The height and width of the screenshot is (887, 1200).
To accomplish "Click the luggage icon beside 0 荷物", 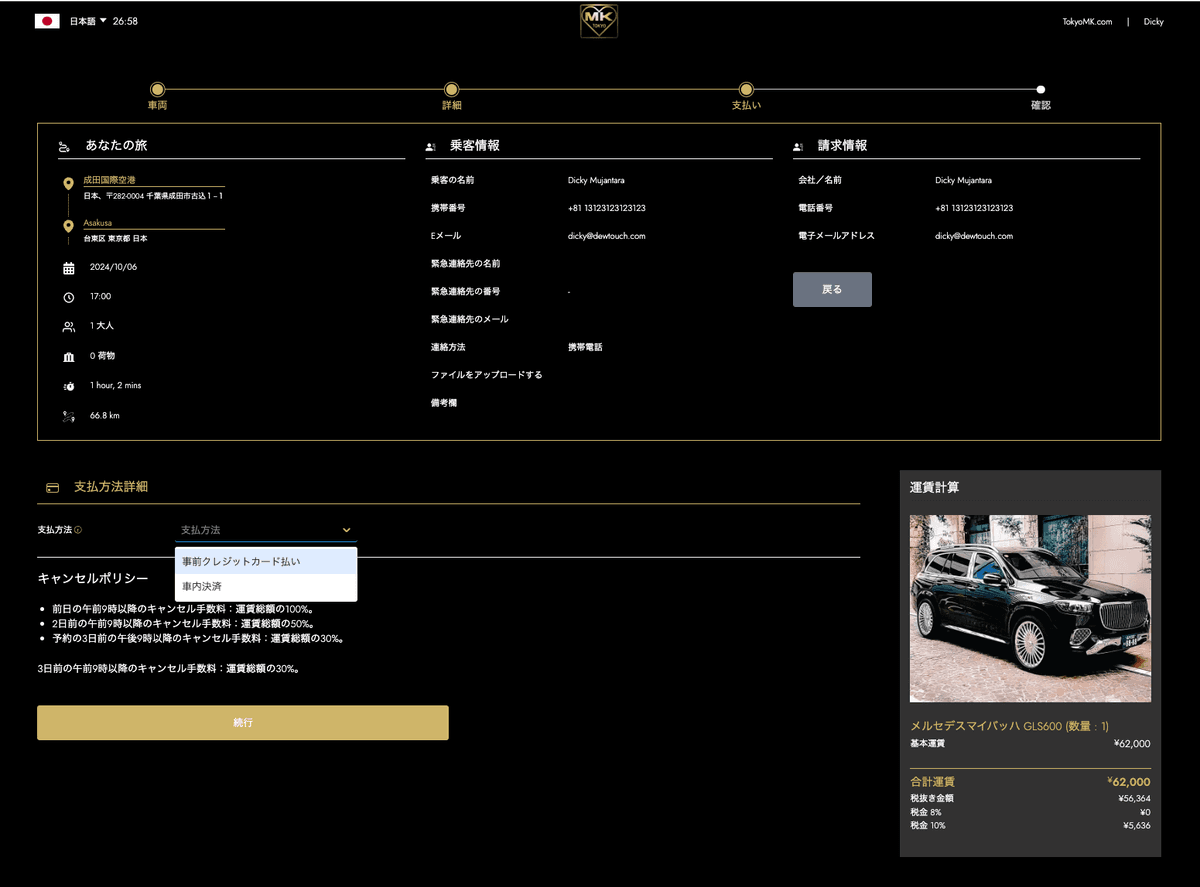I will click(x=68, y=356).
